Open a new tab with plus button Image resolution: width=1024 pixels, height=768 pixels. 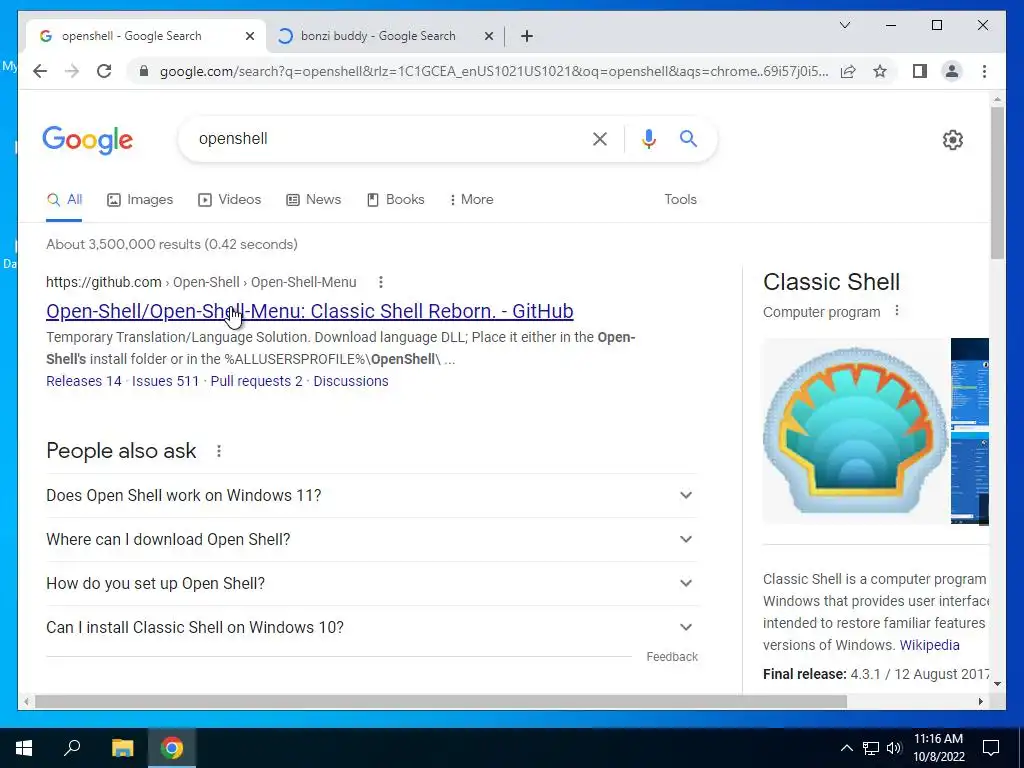(526, 36)
